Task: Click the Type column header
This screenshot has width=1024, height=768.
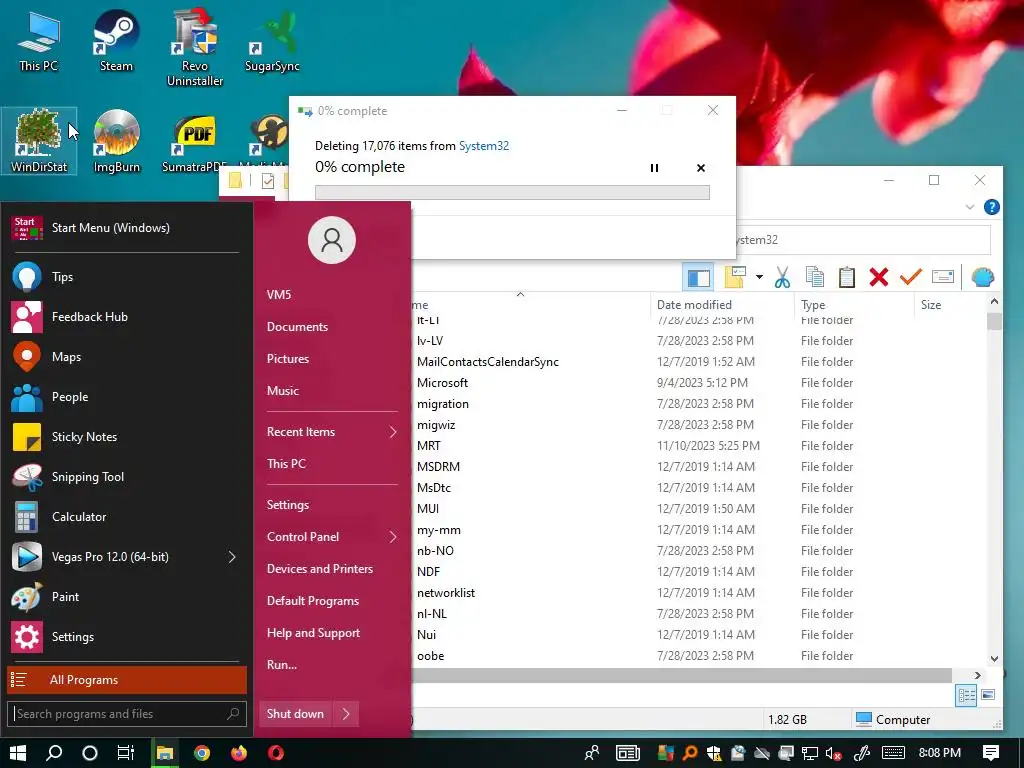Action: click(813, 304)
